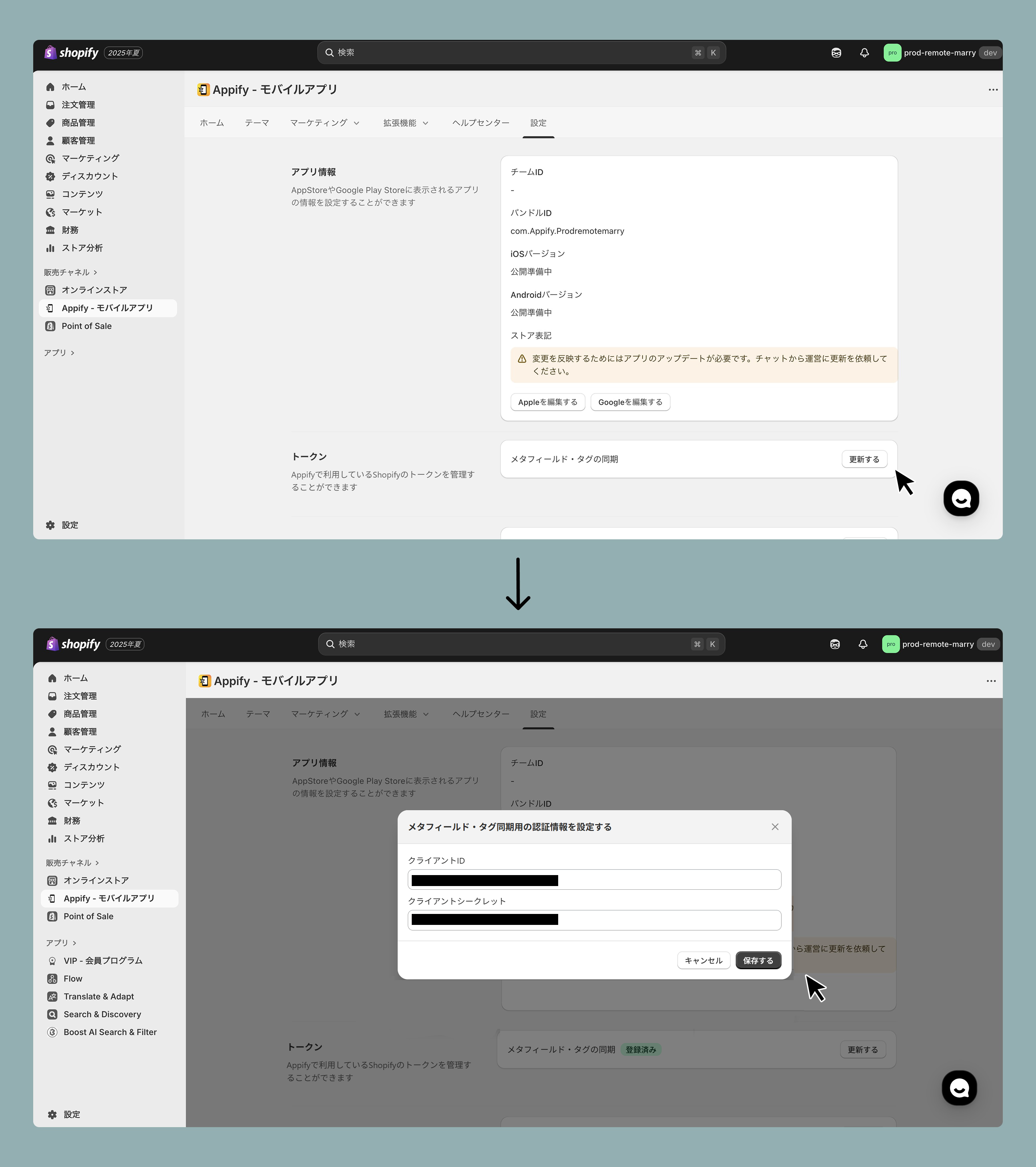The image size is (1036, 1167).
Task: Open the VIP - 会員プログラム app icon
Action: 52,961
